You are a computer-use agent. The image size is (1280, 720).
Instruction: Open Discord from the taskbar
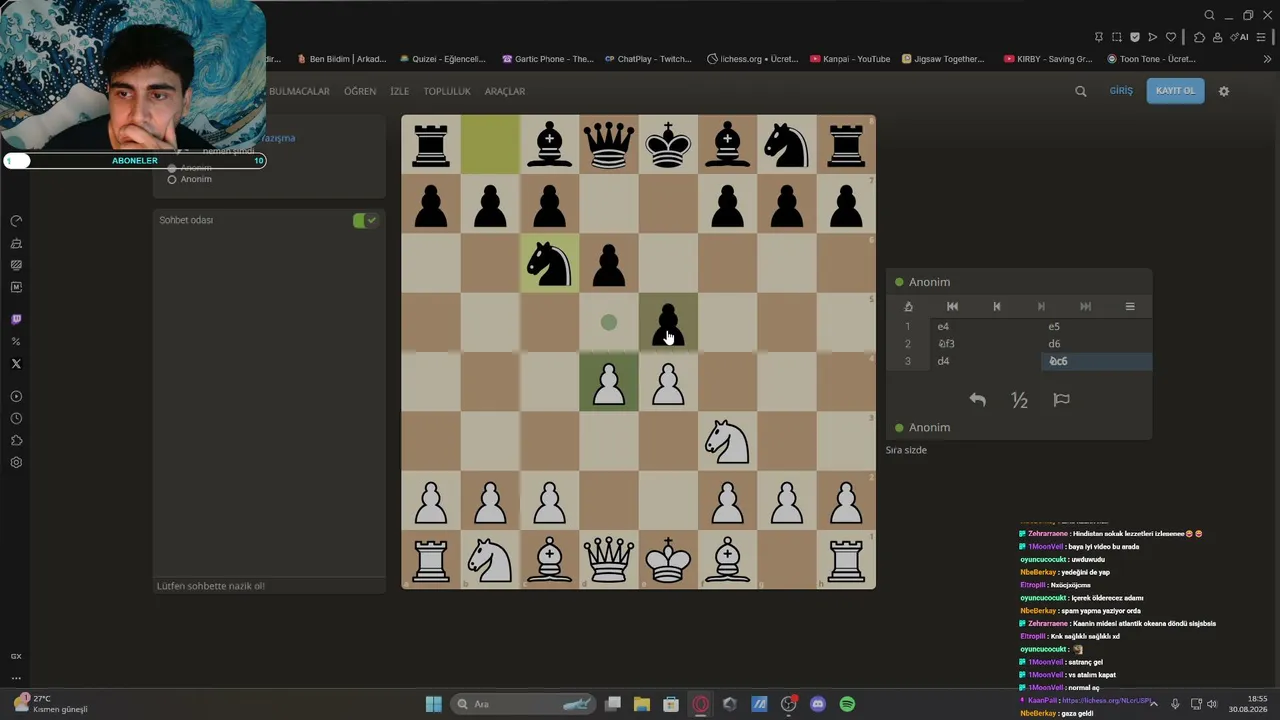coord(818,704)
